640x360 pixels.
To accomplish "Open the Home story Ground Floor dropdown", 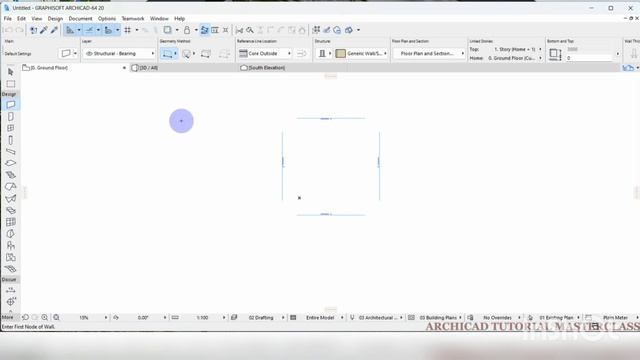I will 515,58.
